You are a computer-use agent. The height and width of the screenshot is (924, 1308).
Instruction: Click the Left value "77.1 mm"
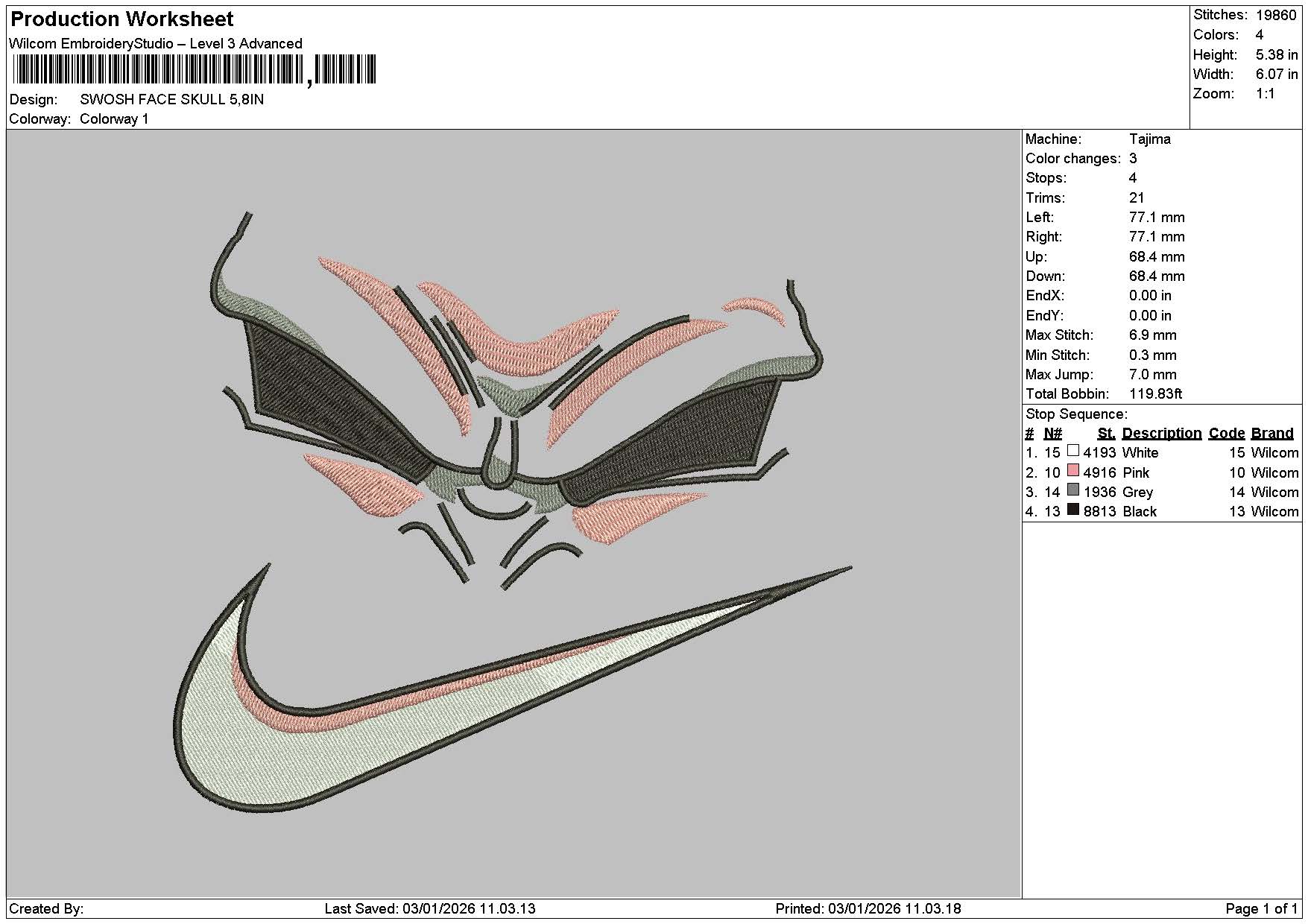(x=1157, y=217)
